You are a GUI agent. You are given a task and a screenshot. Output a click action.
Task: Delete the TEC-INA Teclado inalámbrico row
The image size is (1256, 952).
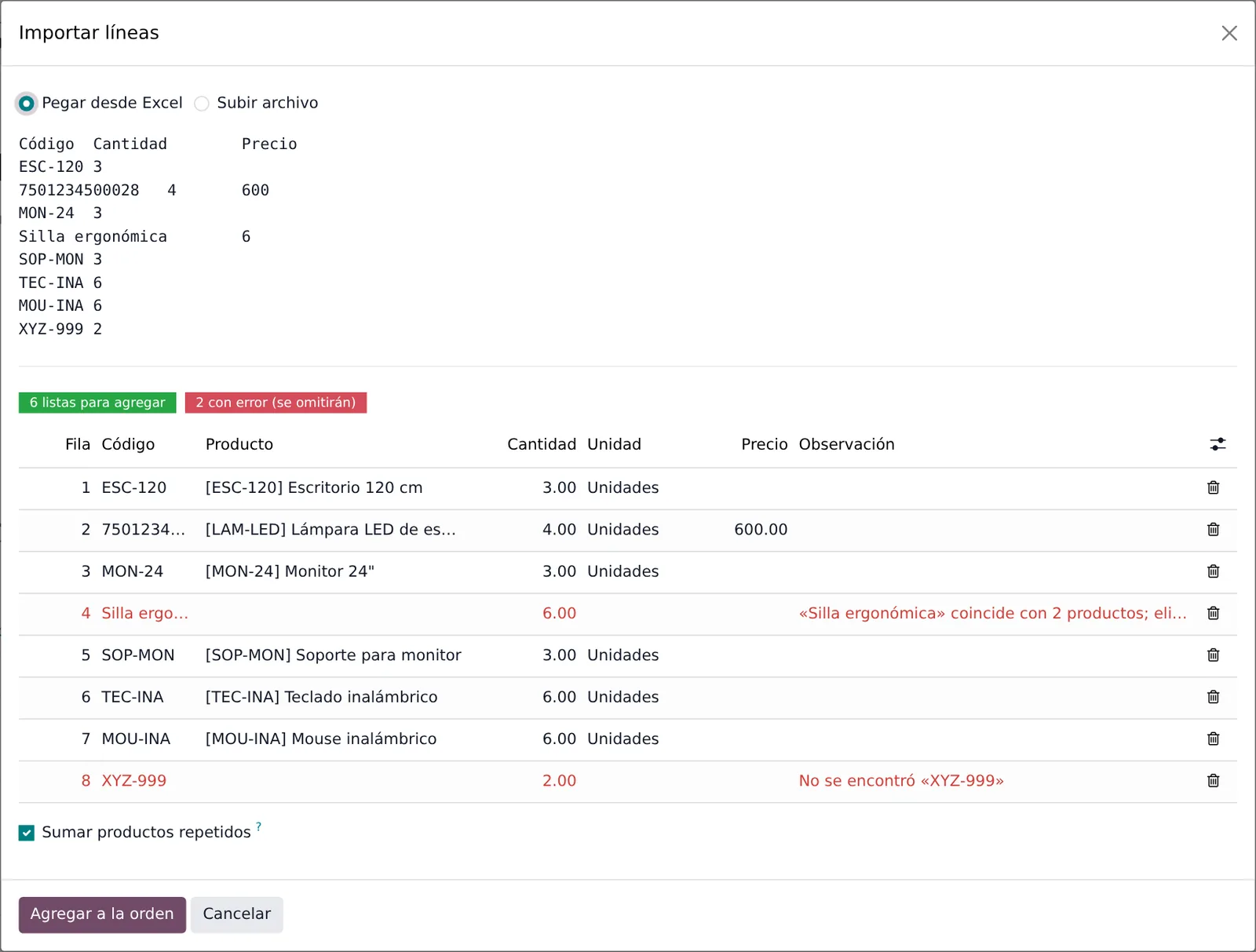(x=1213, y=697)
